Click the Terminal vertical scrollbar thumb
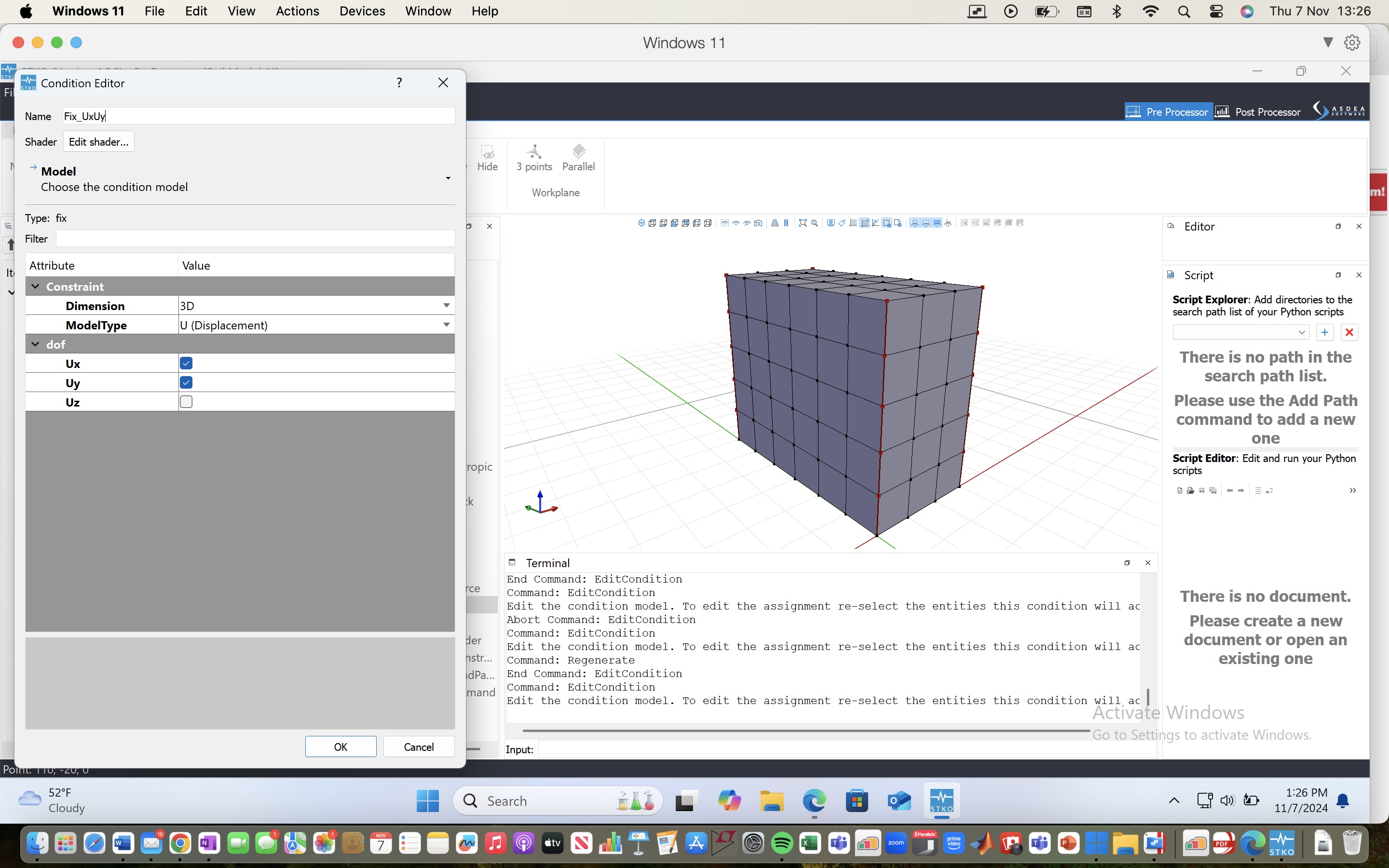This screenshot has height=868, width=1389. 1148,697
